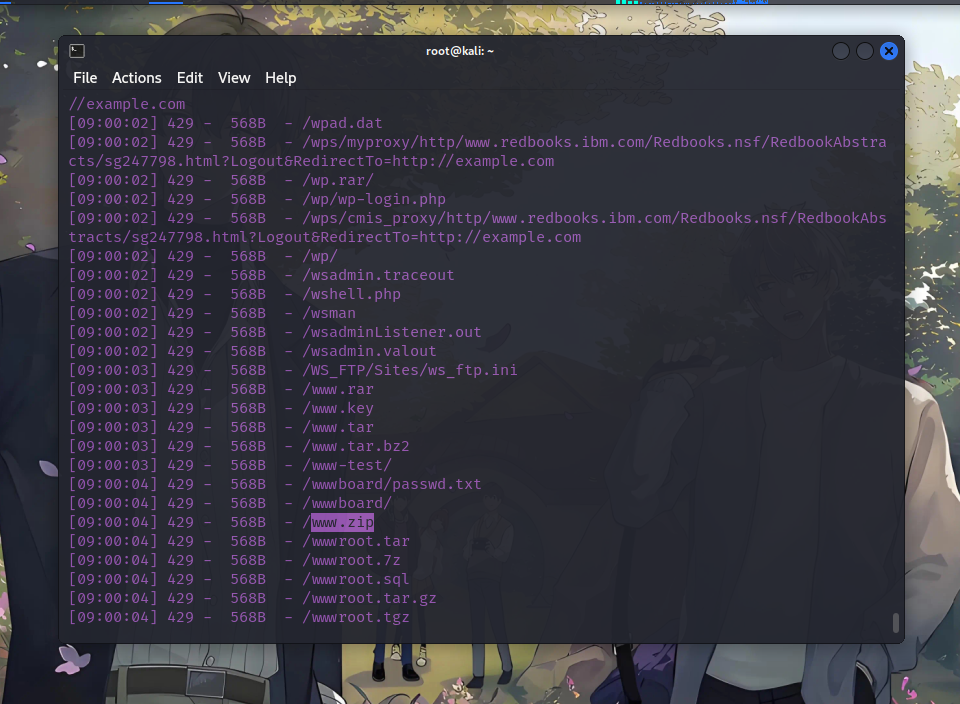960x704 pixels.
Task: Minimize the terminal window
Action: (841, 51)
